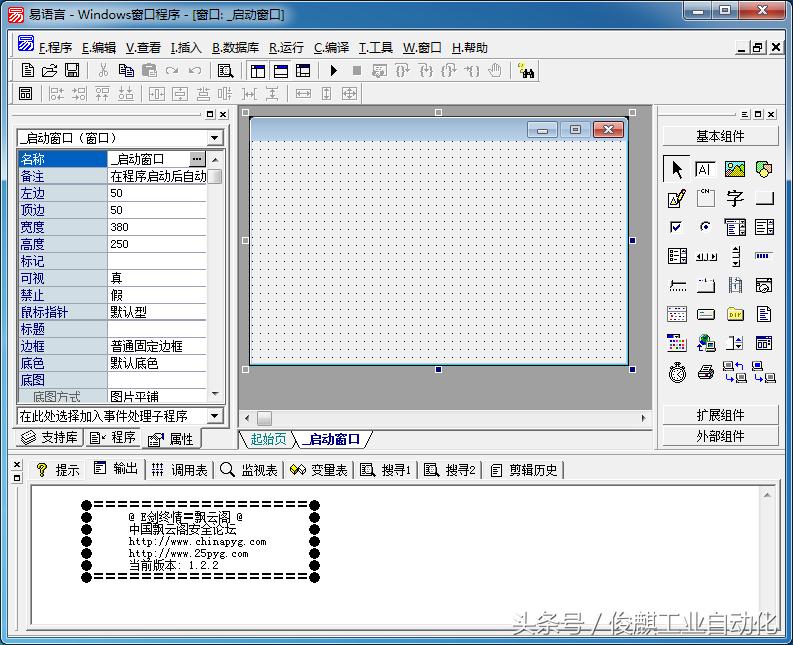This screenshot has width=793, height=645.
Task: Click the 高度 value field 250
Action: pos(157,244)
